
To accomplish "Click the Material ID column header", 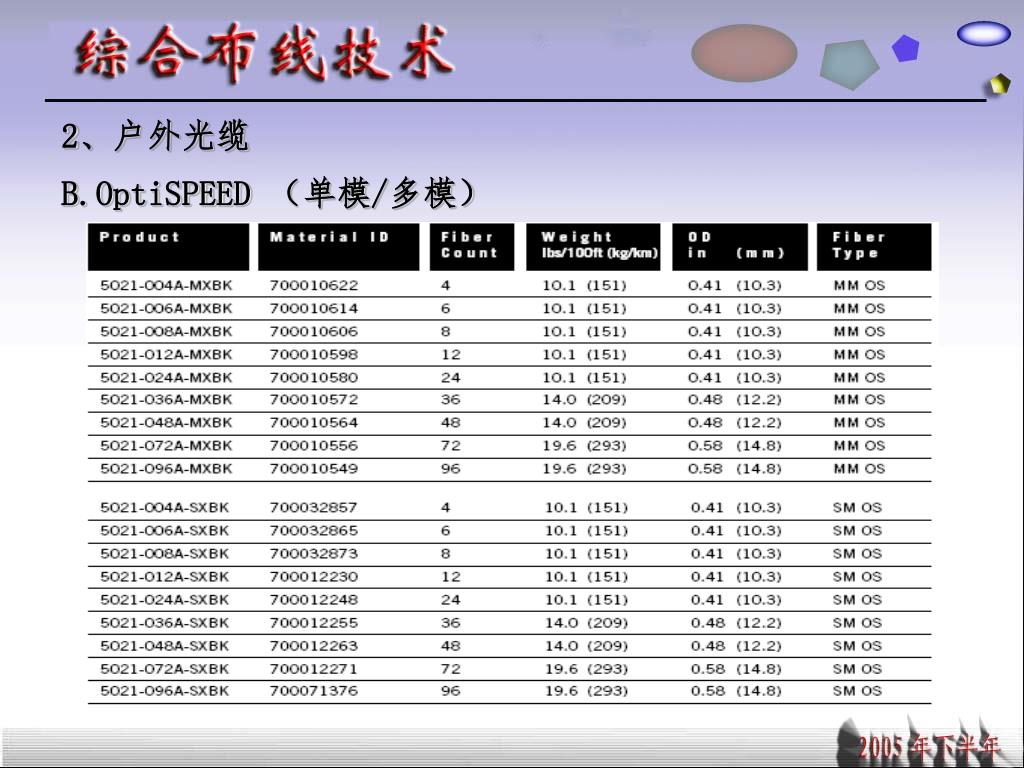I will pyautogui.click(x=338, y=247).
